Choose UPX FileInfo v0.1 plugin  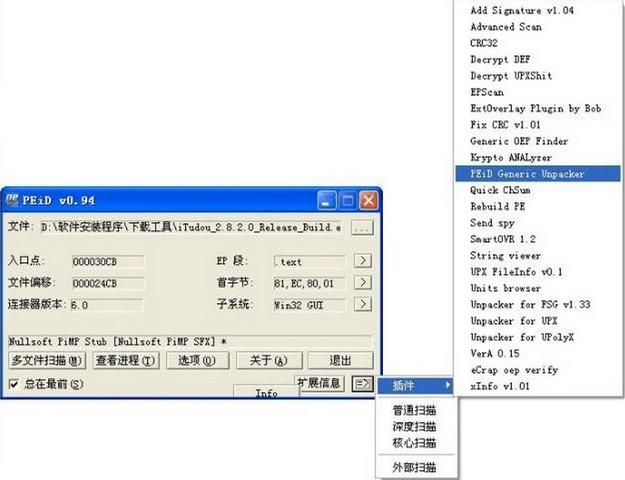point(538,272)
